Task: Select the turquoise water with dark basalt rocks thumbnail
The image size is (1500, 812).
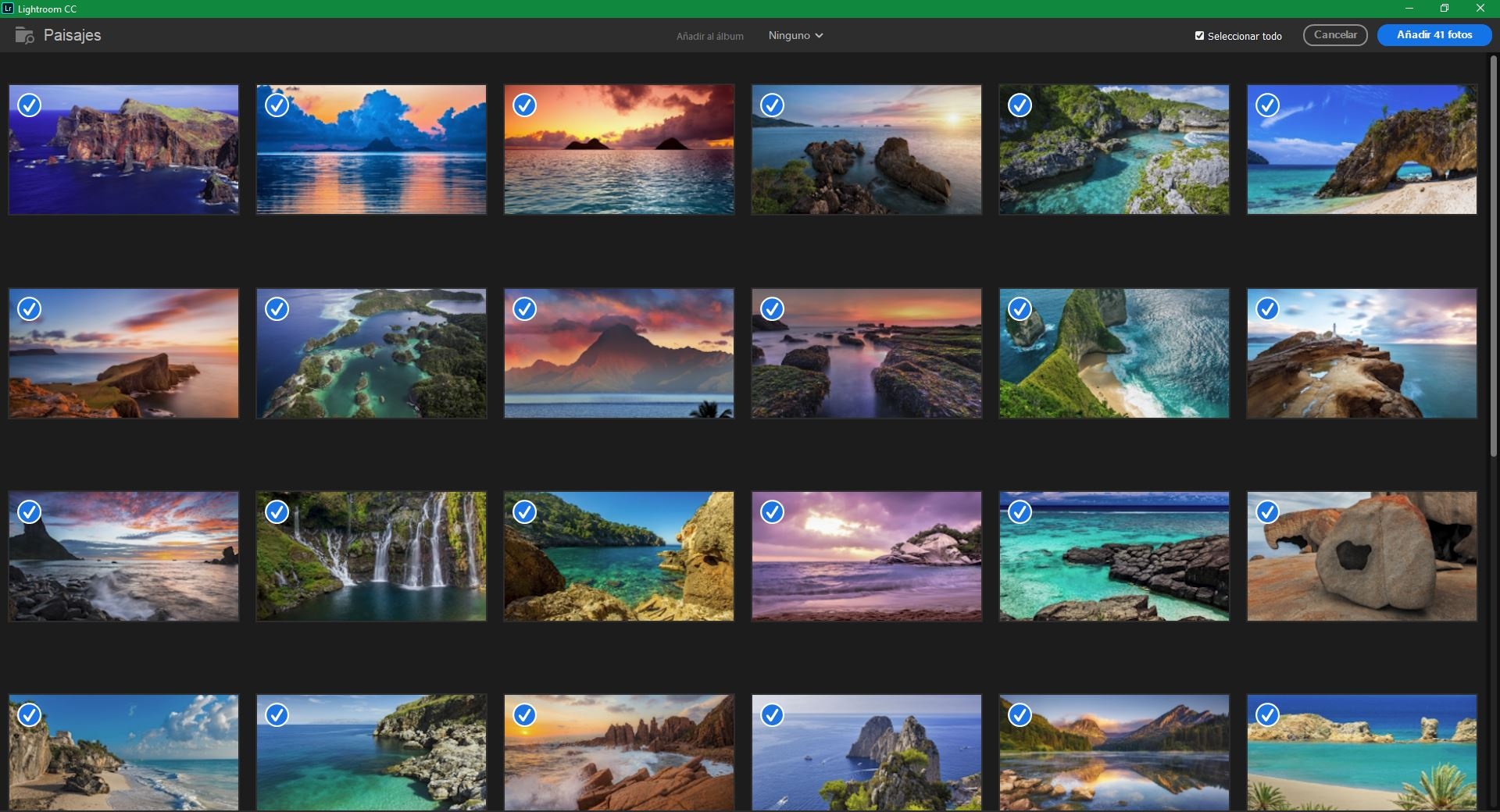Action: coord(1114,557)
